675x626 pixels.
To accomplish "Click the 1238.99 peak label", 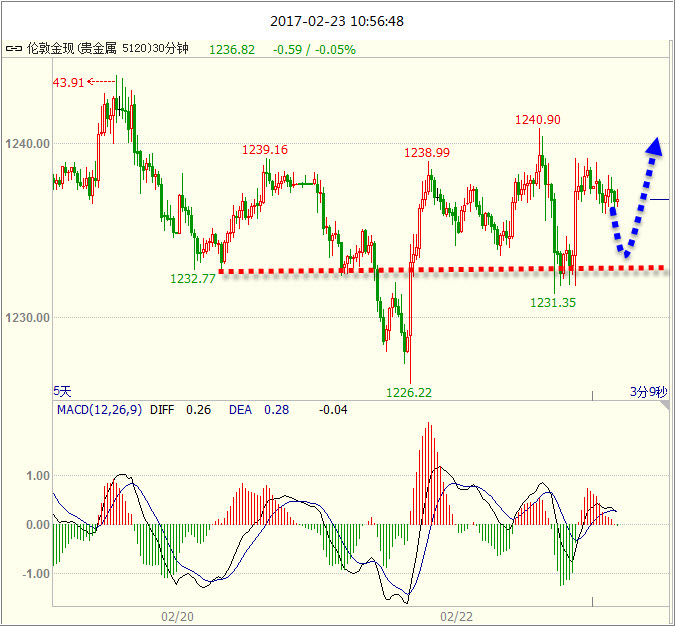I will (x=427, y=153).
